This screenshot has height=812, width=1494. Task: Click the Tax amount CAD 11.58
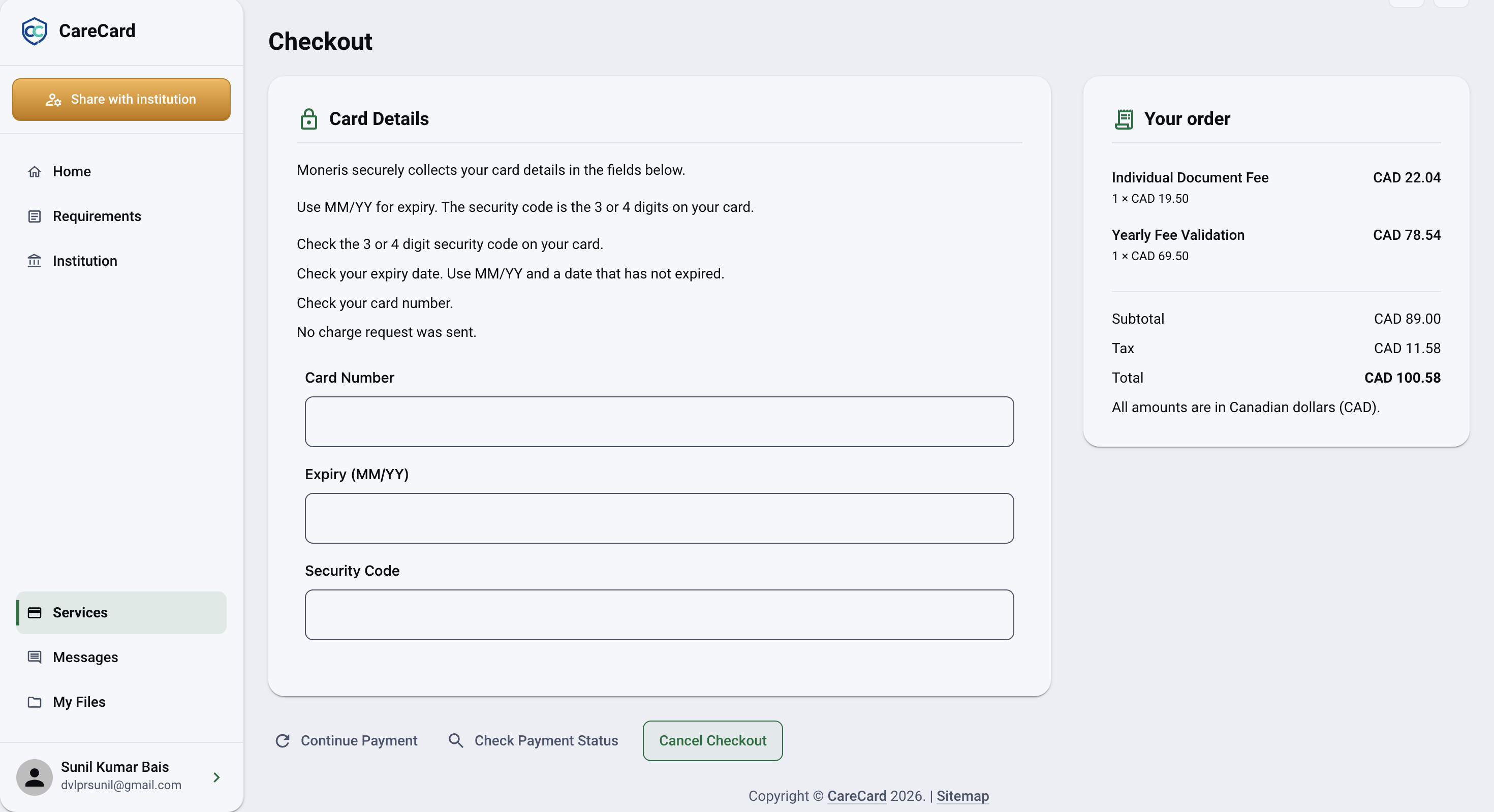point(1407,348)
